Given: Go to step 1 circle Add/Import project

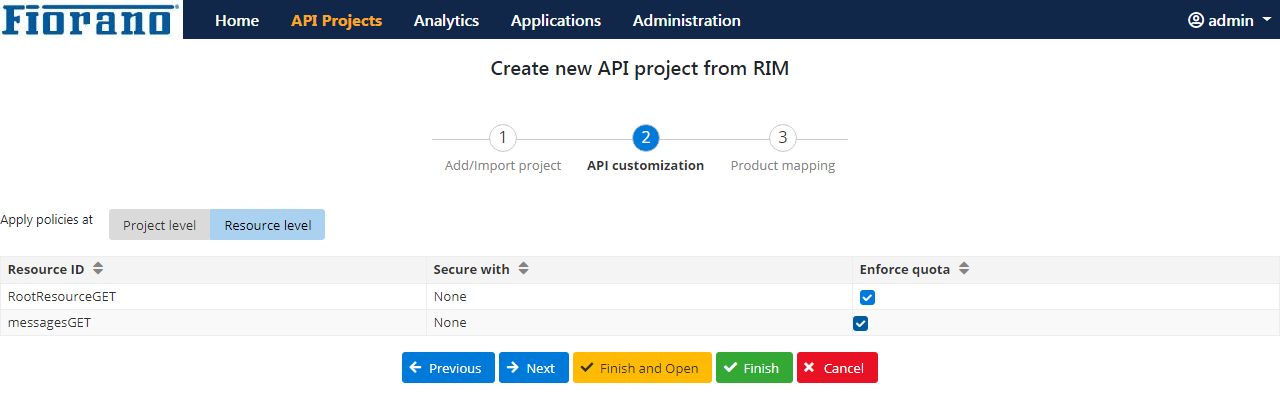Looking at the screenshot, I should [x=503, y=138].
